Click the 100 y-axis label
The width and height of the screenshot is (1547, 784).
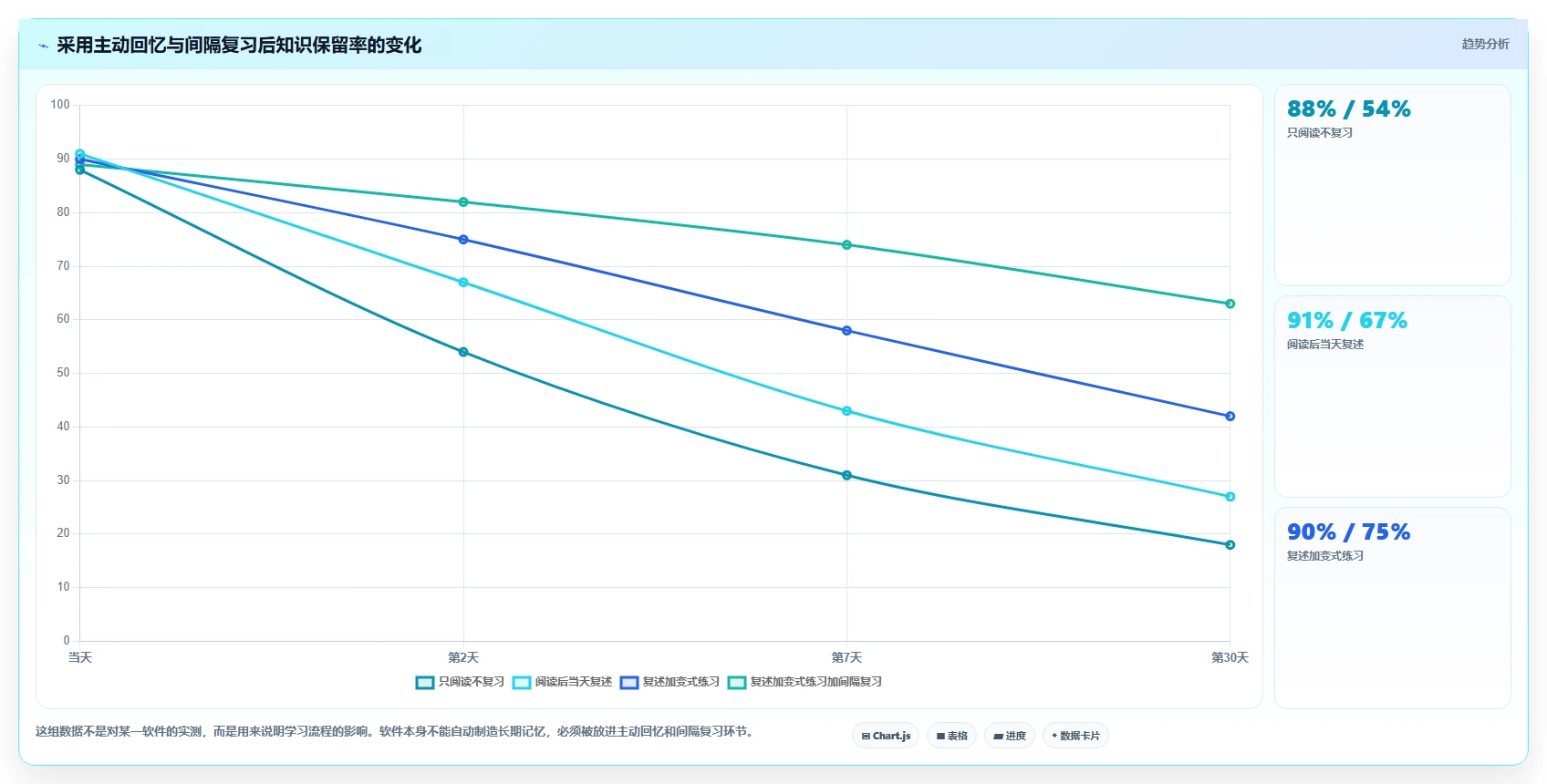tap(60, 105)
